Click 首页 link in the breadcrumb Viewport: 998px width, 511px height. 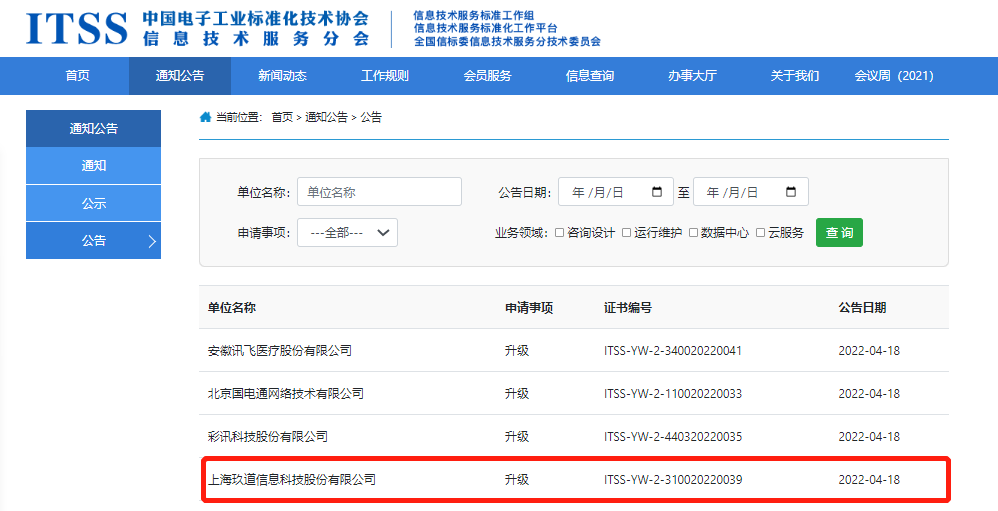tap(282, 117)
